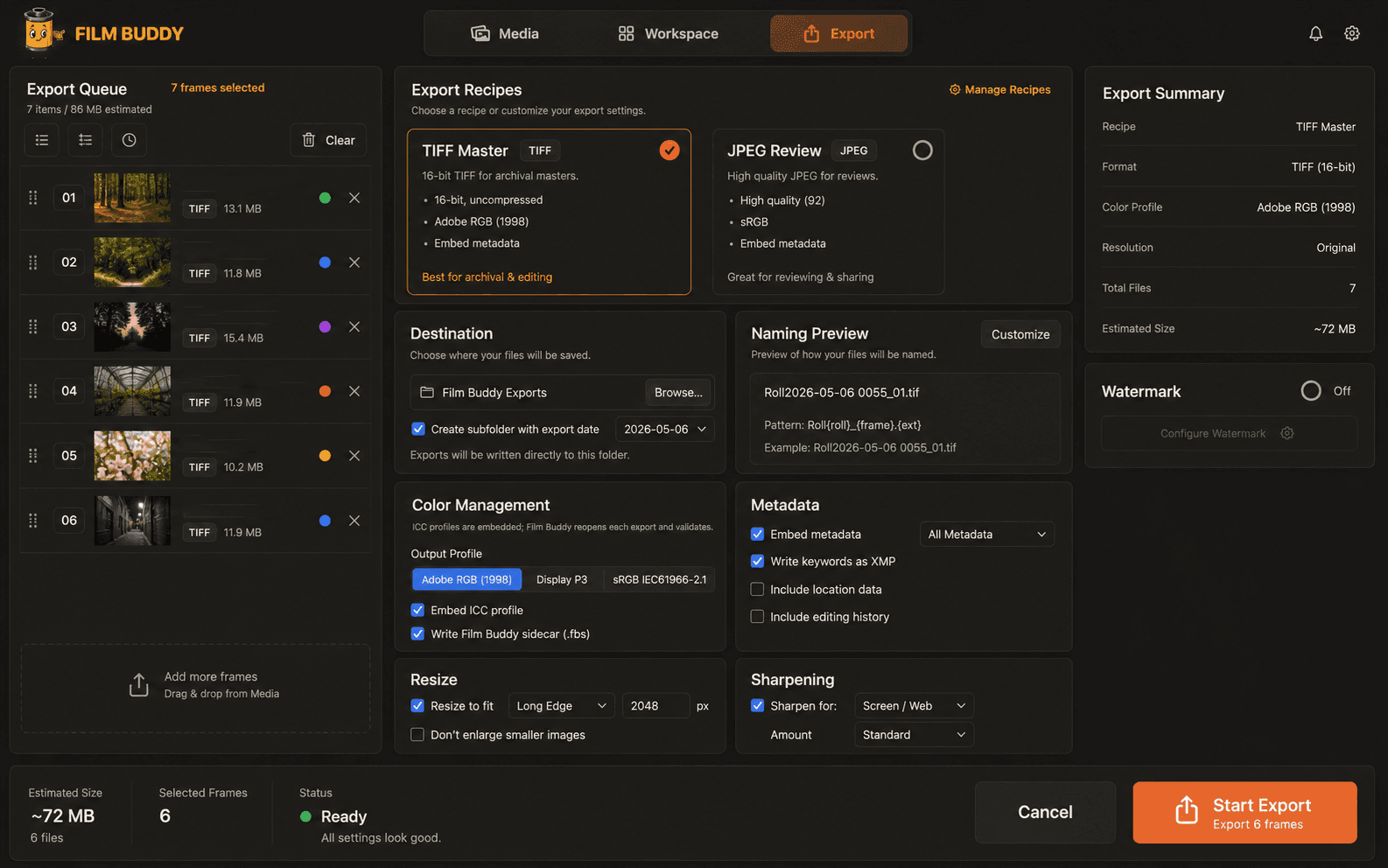Click the blue color label on frame 02
Viewport: 1388px width, 868px height.
pyautogui.click(x=325, y=262)
